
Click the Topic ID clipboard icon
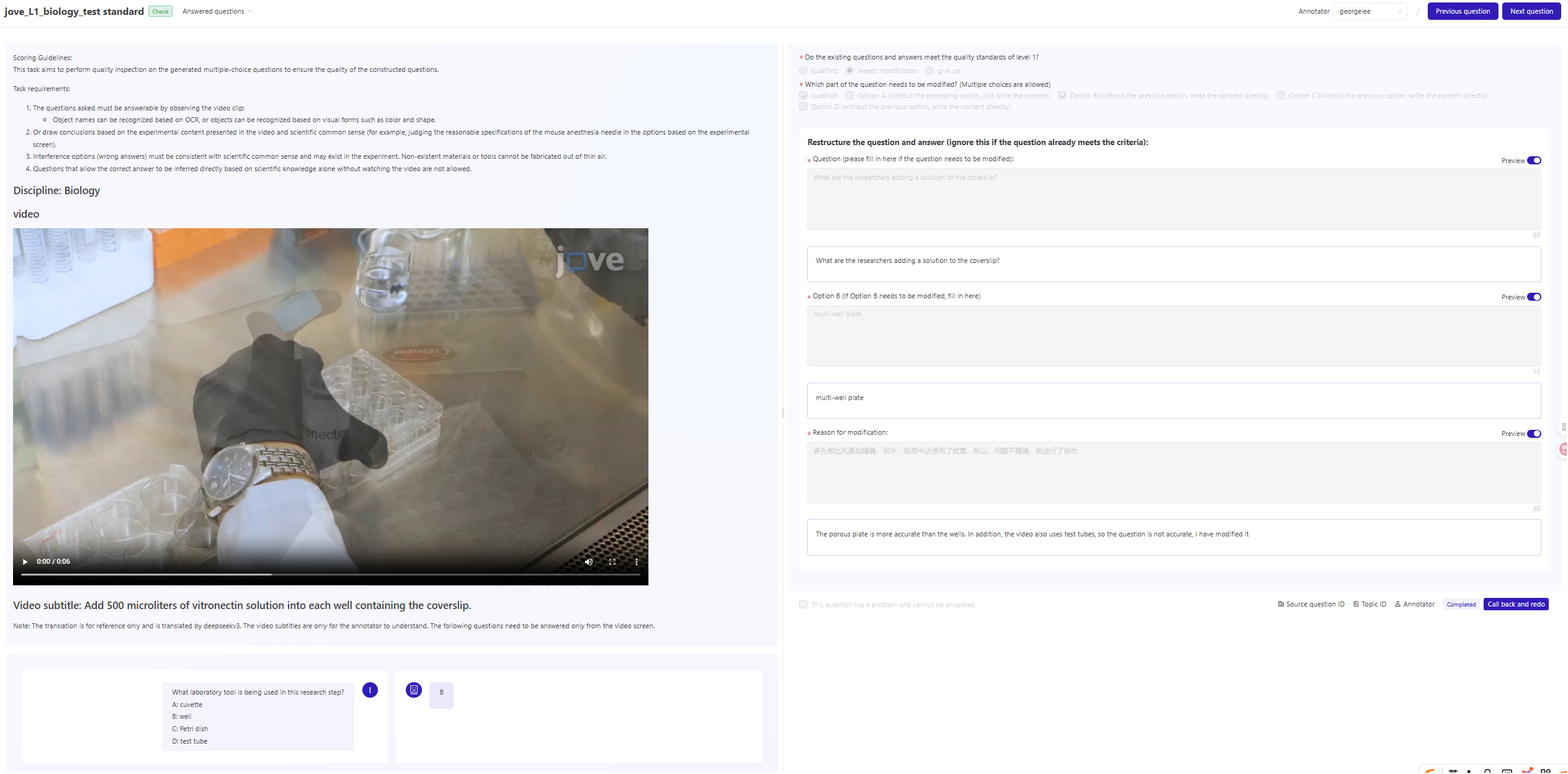coord(1356,604)
